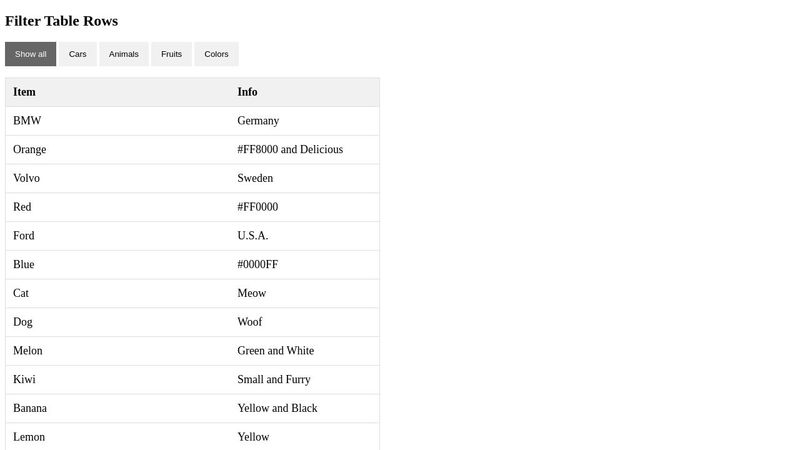Click the Item column header
Viewport: 800px width, 450px height.
point(24,92)
